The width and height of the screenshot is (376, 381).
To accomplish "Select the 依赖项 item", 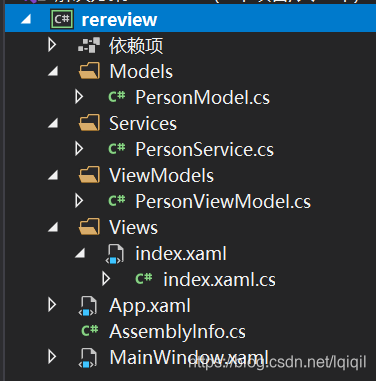I will 136,45.
